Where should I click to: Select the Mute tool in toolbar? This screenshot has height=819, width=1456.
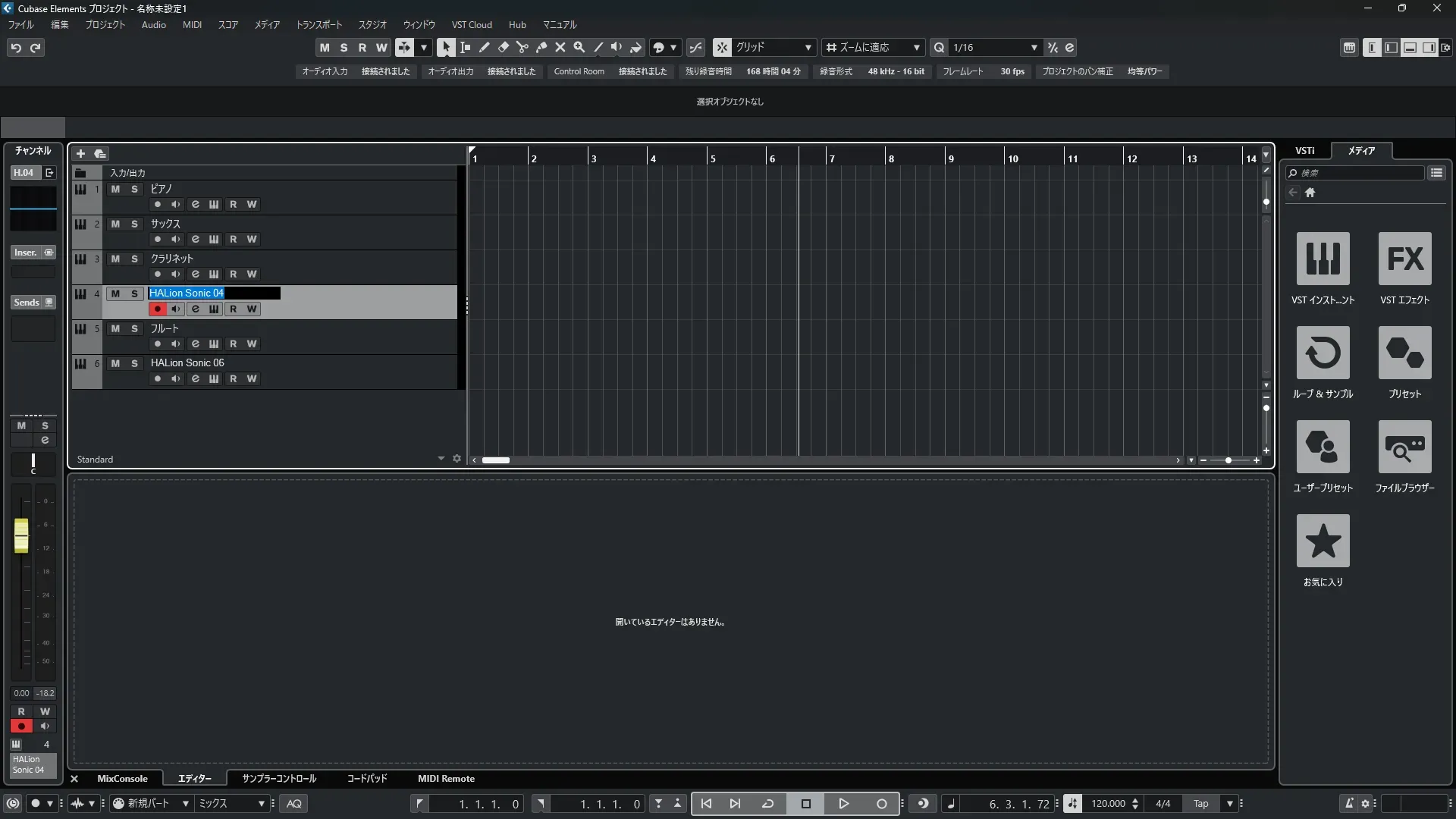click(x=560, y=47)
